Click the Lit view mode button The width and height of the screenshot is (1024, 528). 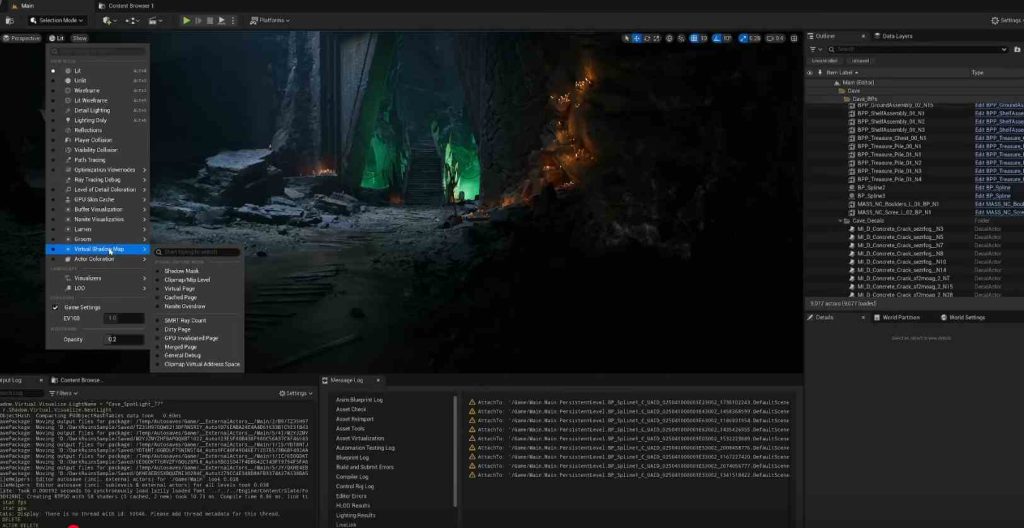pyautogui.click(x=57, y=39)
